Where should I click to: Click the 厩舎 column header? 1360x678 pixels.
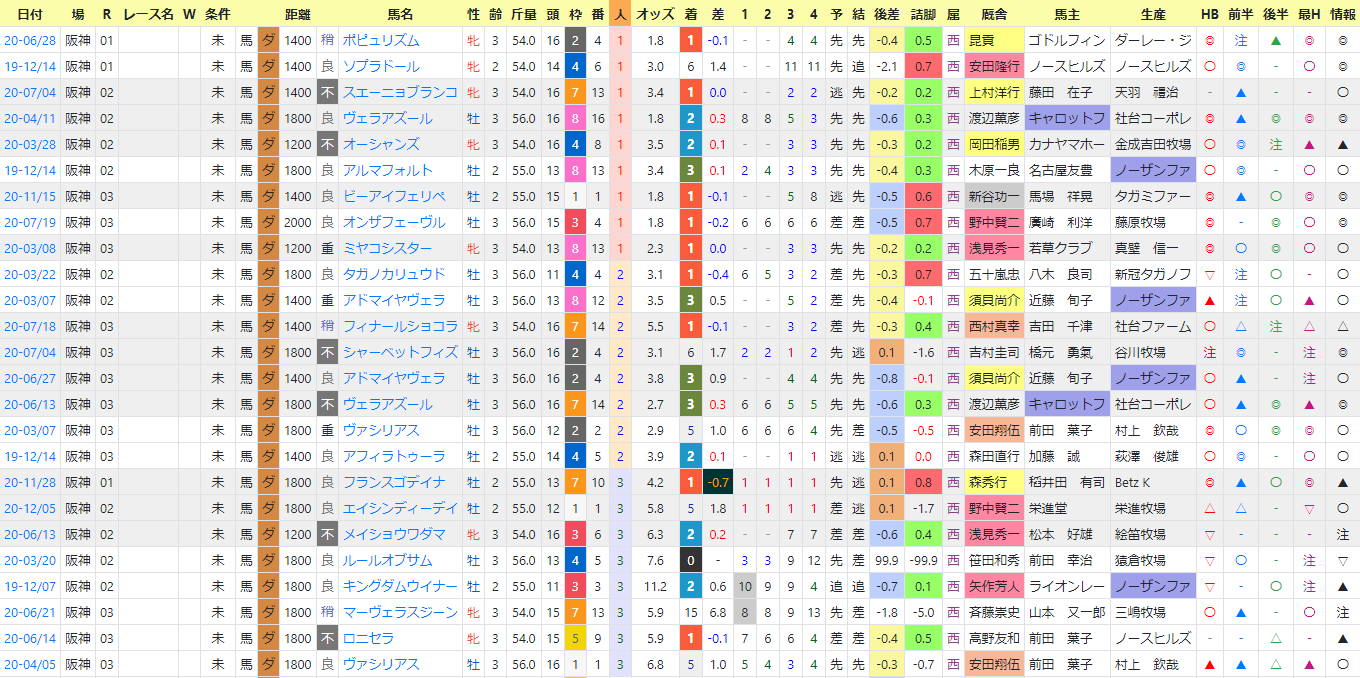click(994, 14)
